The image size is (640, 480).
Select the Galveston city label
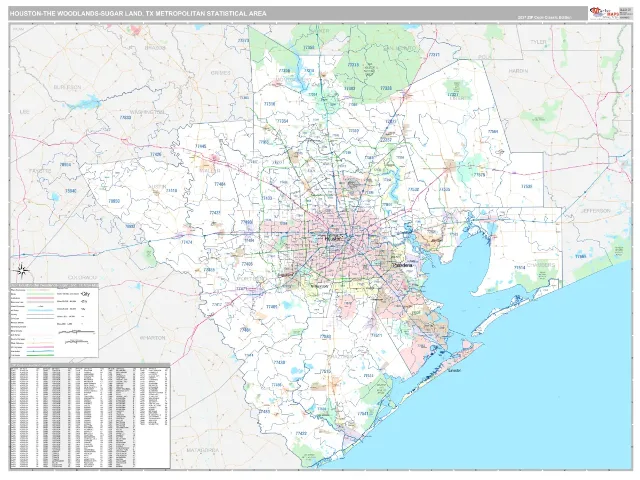(454, 371)
